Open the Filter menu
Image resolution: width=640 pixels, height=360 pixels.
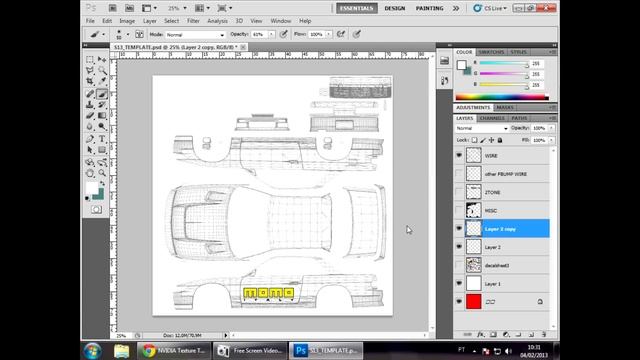point(193,21)
